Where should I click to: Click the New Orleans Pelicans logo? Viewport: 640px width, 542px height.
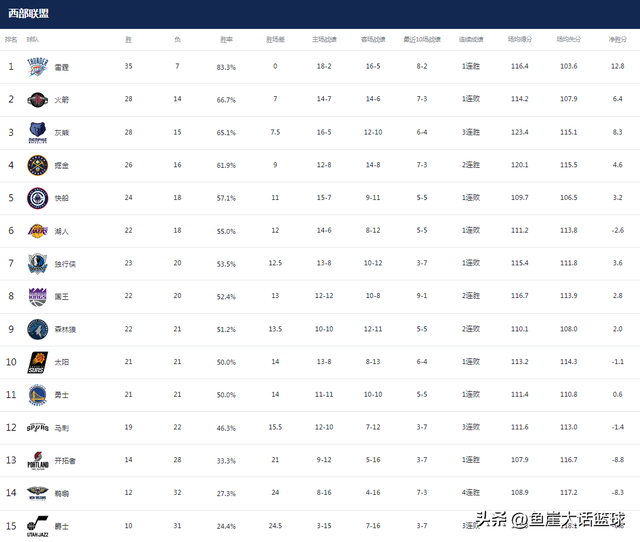(38, 493)
